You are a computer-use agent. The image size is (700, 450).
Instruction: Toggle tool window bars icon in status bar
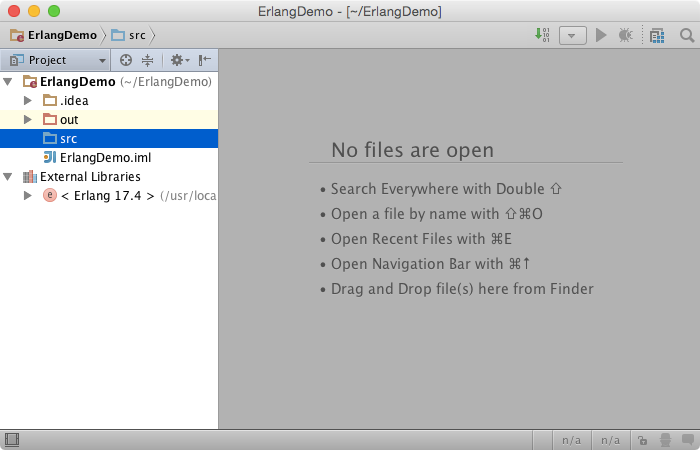pos(12,440)
